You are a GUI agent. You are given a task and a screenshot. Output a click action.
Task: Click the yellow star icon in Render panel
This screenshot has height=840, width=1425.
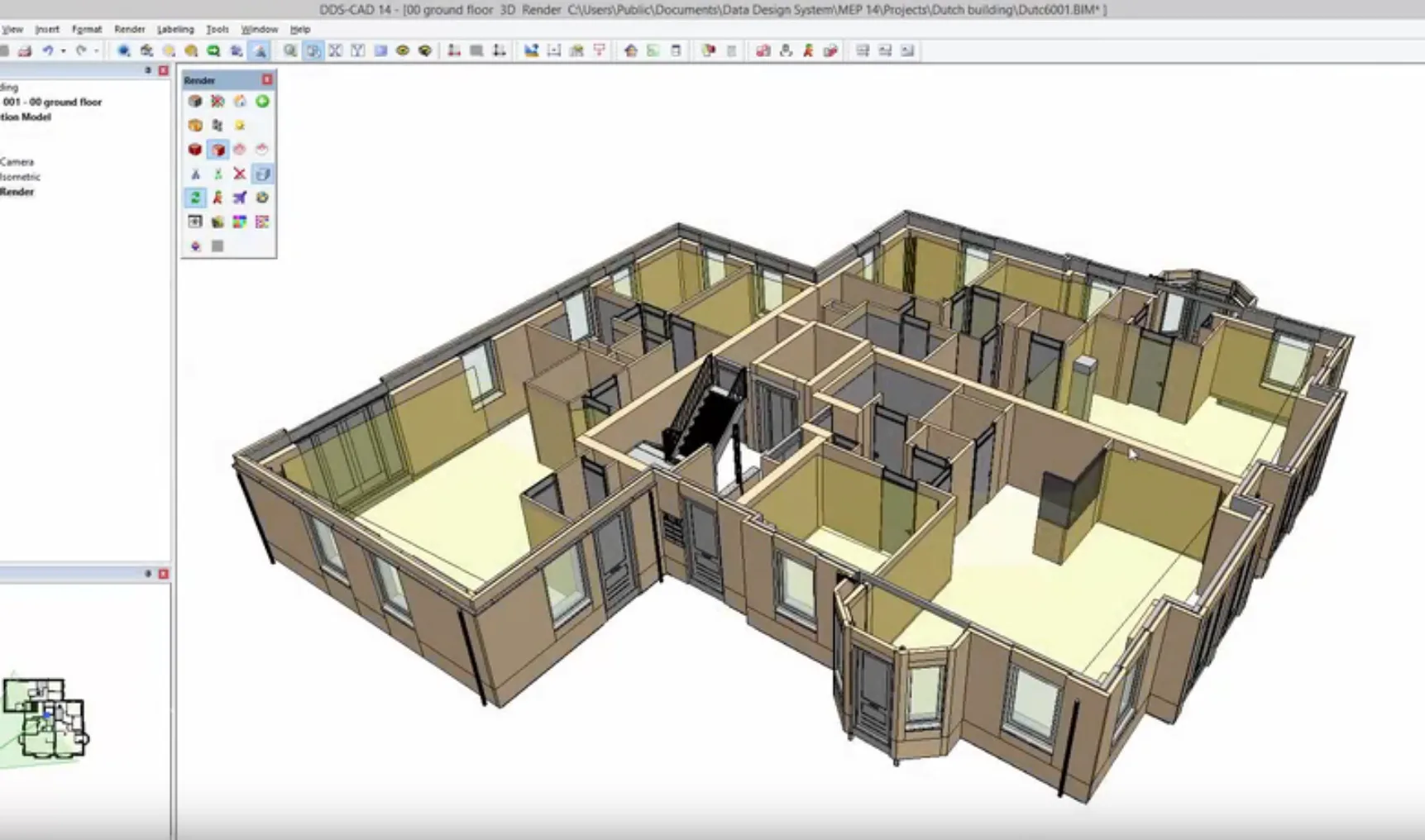[240, 126]
